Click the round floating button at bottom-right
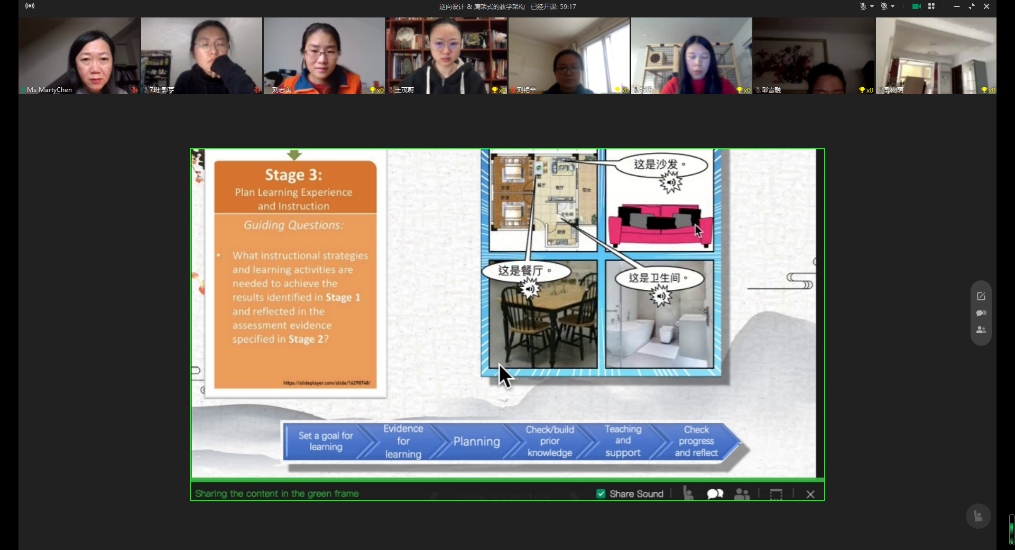 click(x=978, y=516)
